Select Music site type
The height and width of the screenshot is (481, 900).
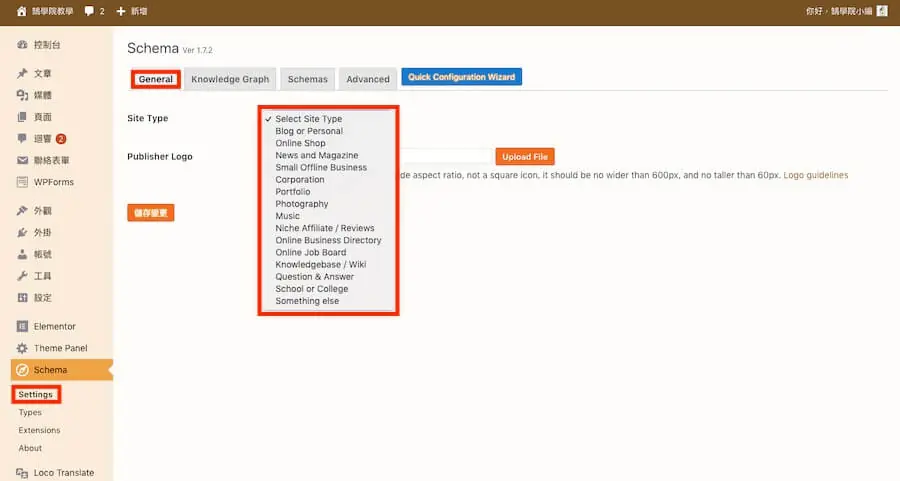coord(288,216)
